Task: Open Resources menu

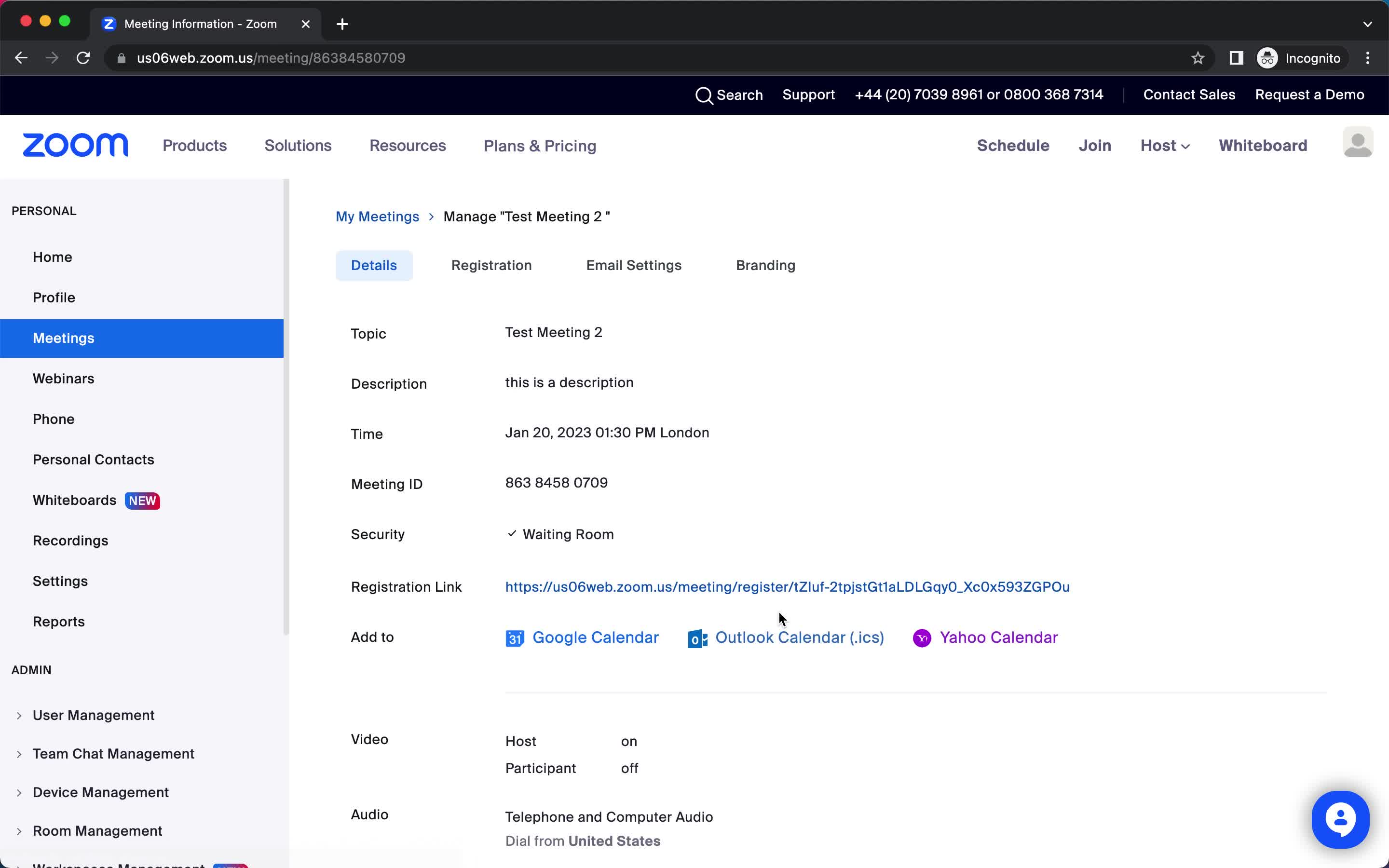Action: pos(408,146)
